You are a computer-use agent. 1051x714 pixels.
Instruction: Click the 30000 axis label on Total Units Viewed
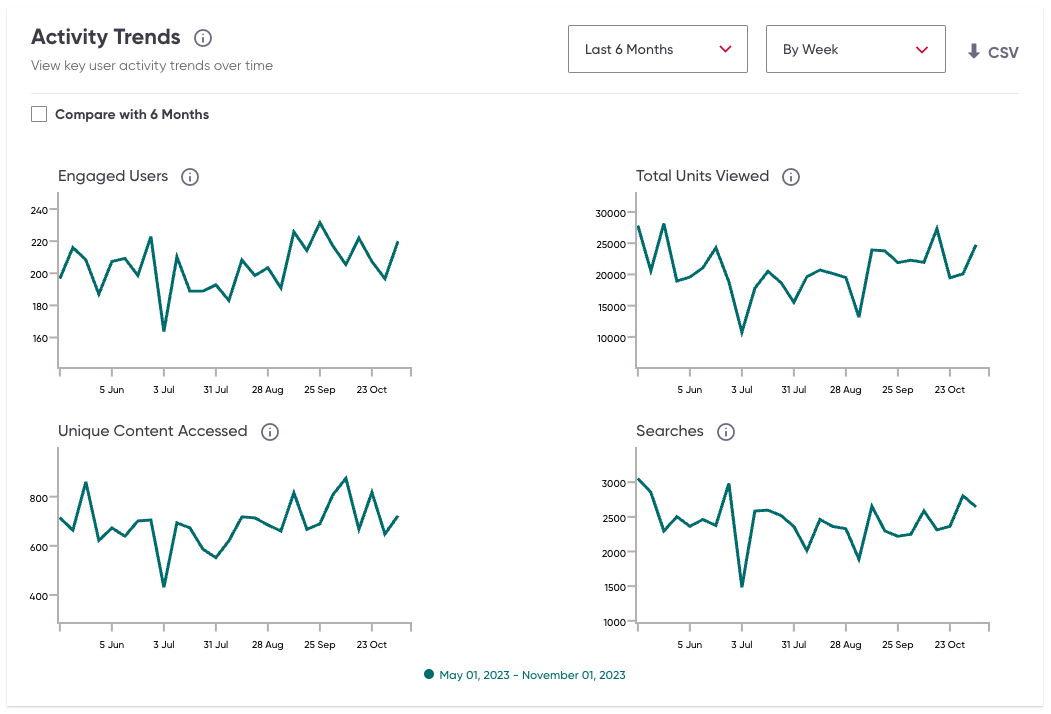610,214
